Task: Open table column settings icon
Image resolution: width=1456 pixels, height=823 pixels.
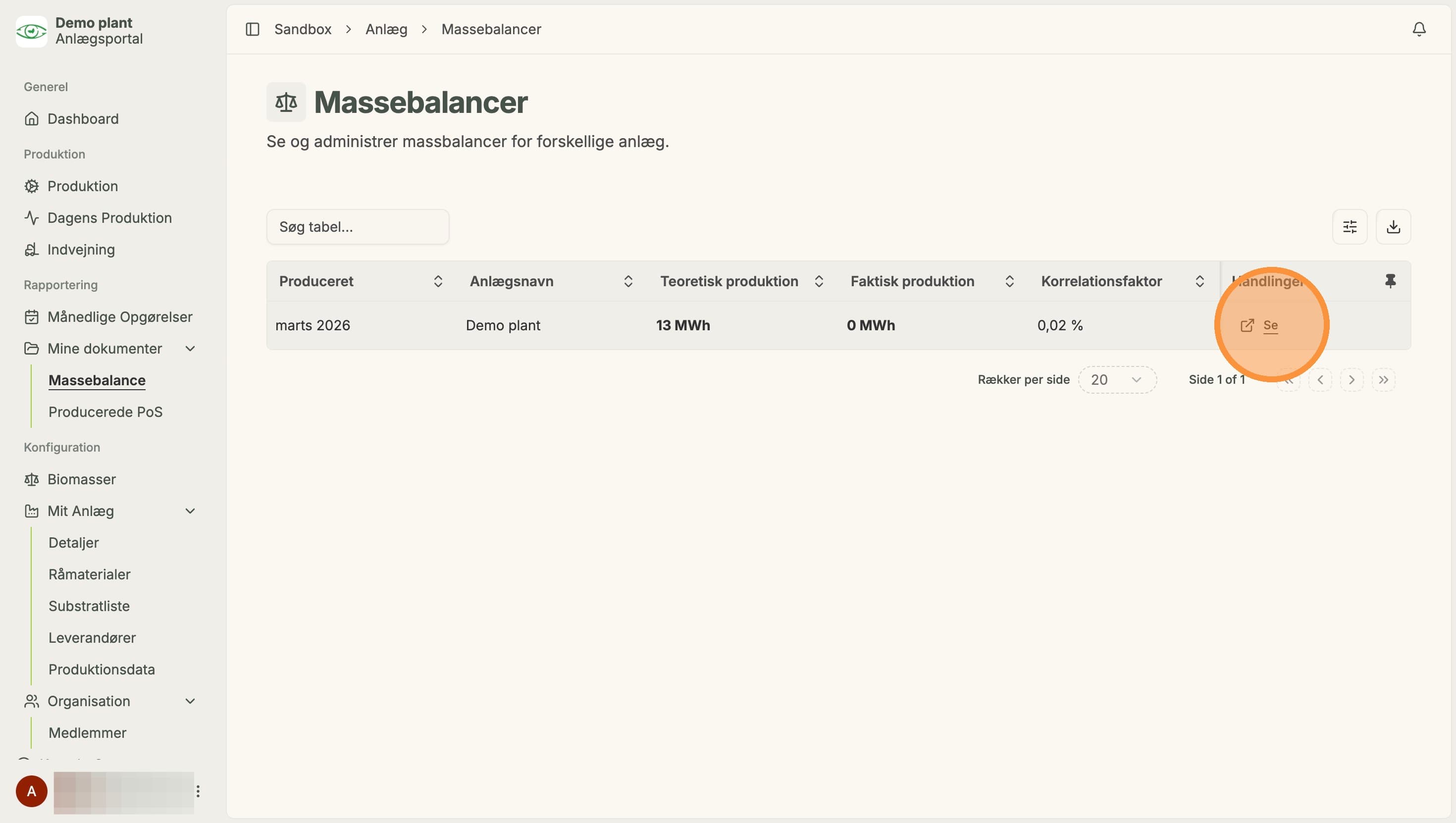Action: [x=1349, y=227]
